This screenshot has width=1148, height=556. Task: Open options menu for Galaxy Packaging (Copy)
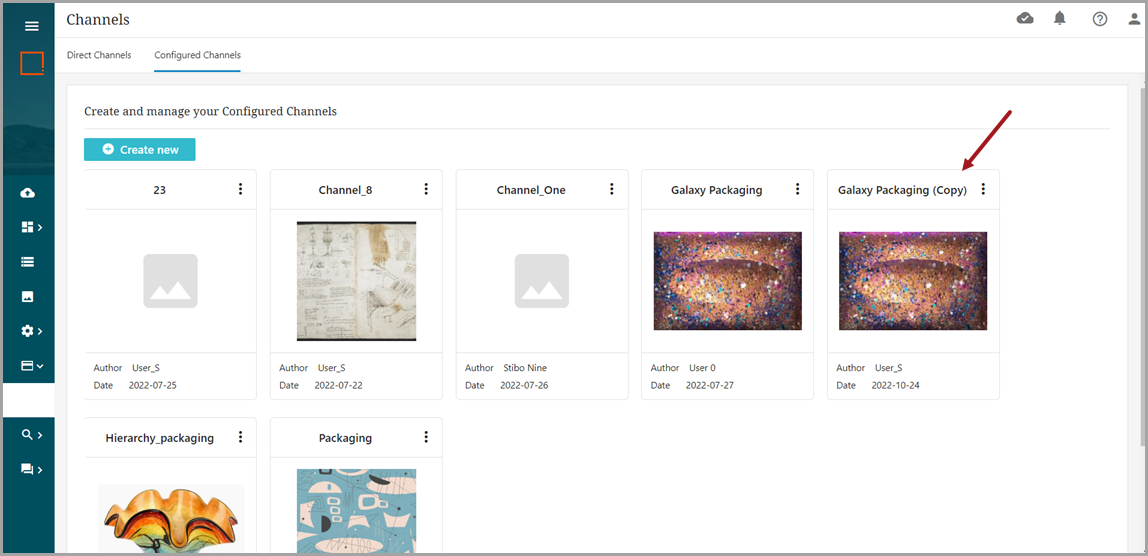tap(983, 189)
